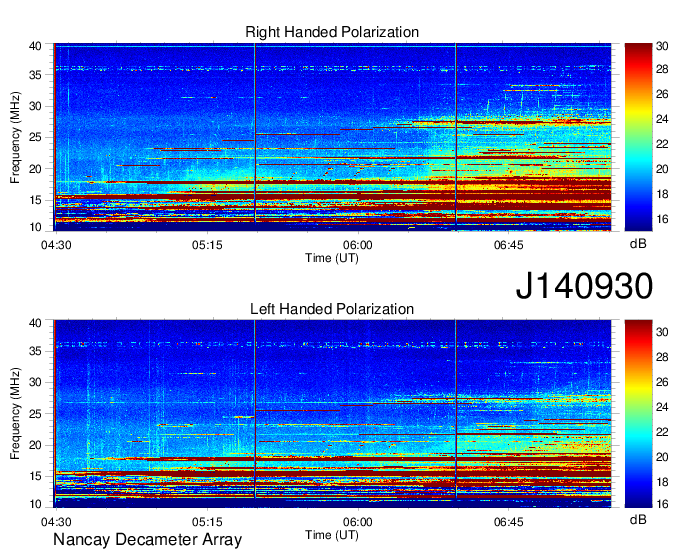Click the 25 MHz tick on bottom plot
The width and height of the screenshot is (680, 552).
click(35, 414)
